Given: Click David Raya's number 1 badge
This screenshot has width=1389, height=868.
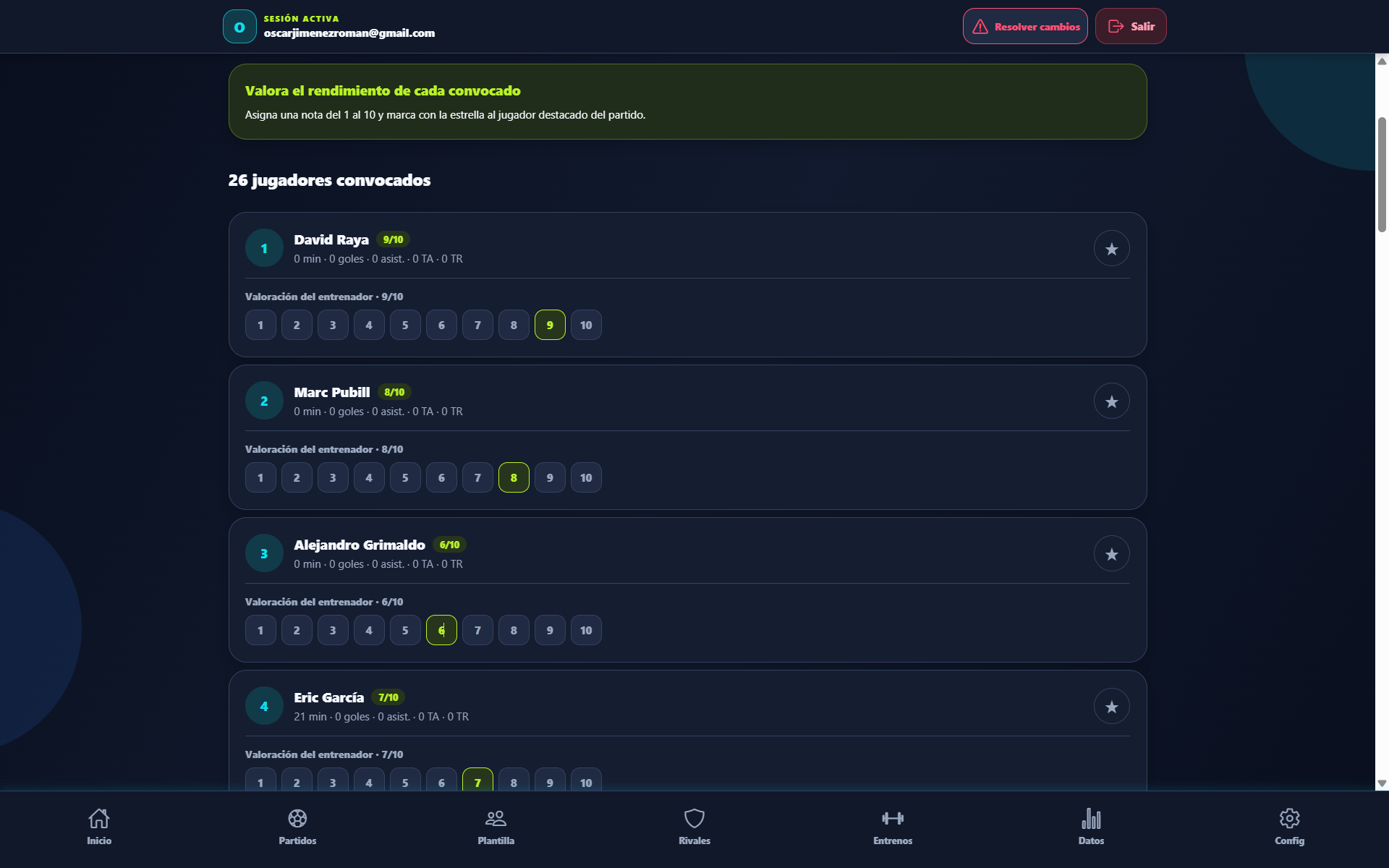Looking at the screenshot, I should tap(264, 249).
